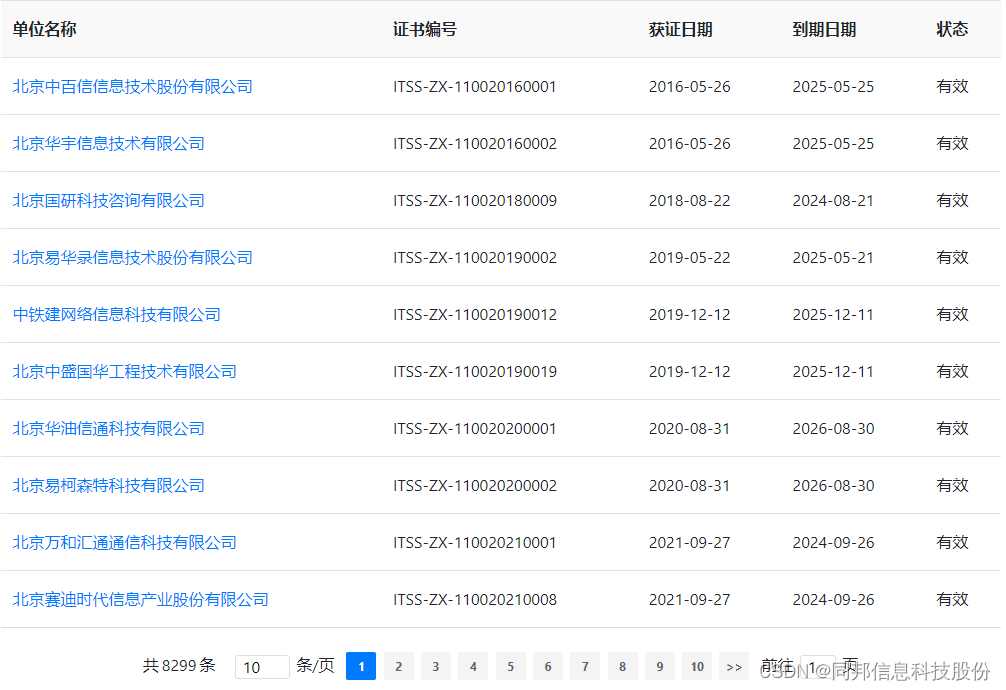This screenshot has width=1006, height=690.
Task: Go to page 10
Action: [x=697, y=666]
